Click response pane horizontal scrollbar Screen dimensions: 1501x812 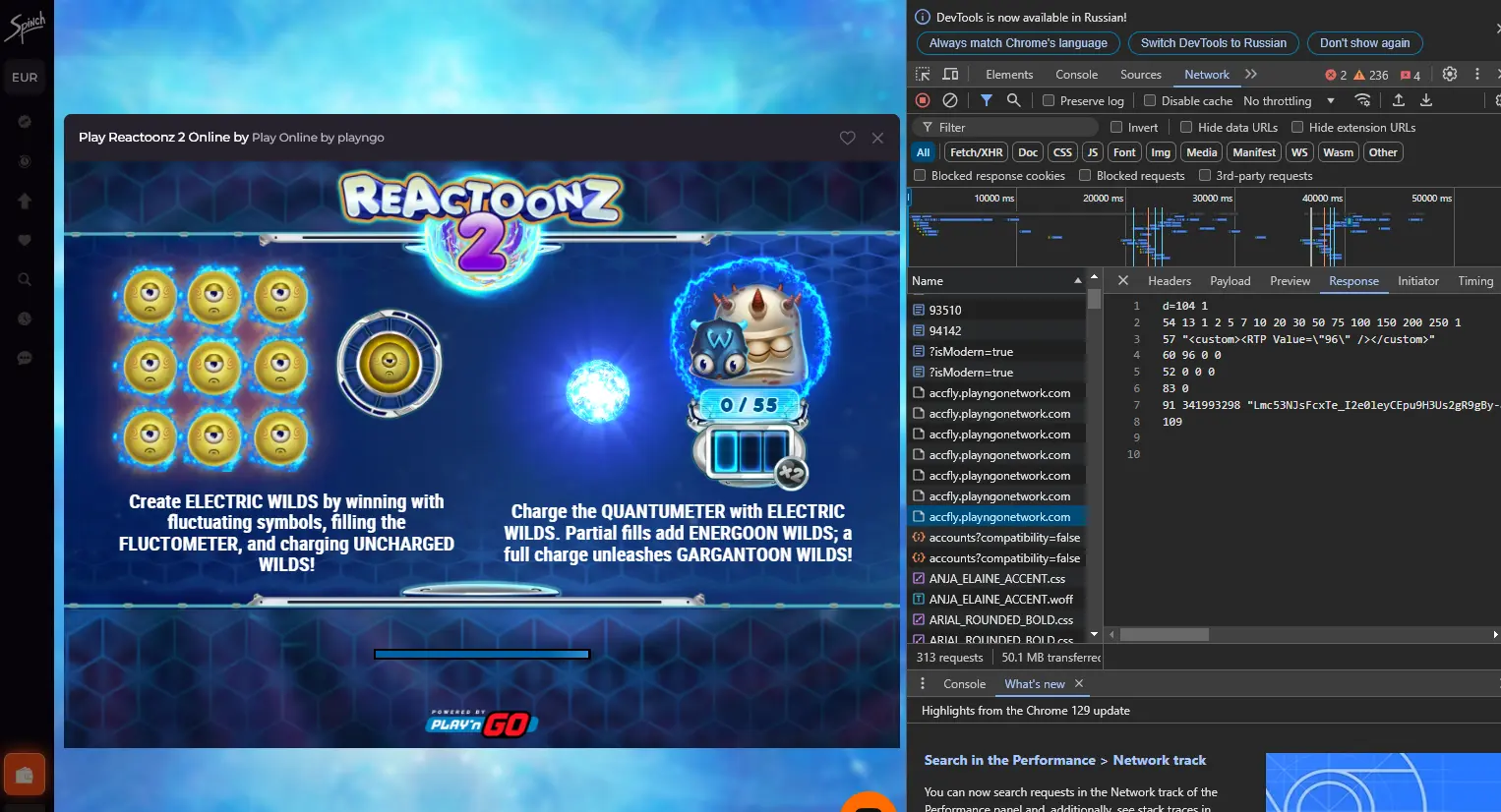1165,635
